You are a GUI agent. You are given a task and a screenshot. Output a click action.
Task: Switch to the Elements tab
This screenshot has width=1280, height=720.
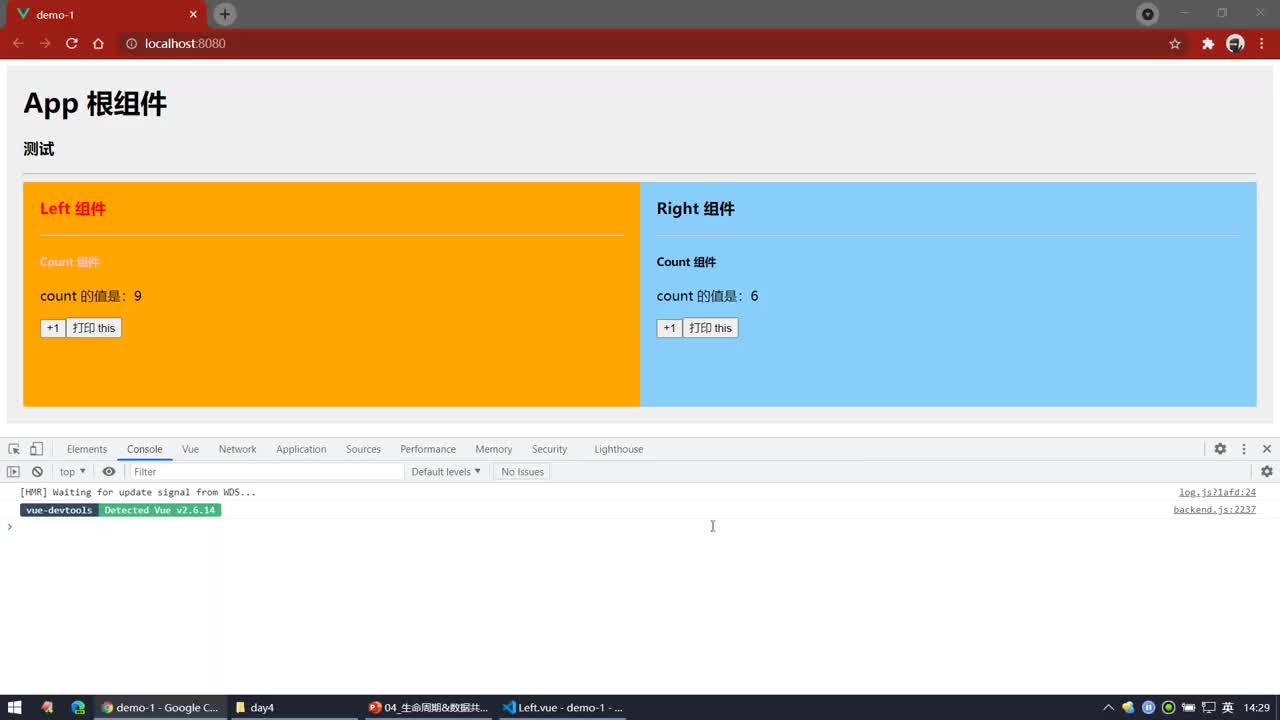(87, 449)
